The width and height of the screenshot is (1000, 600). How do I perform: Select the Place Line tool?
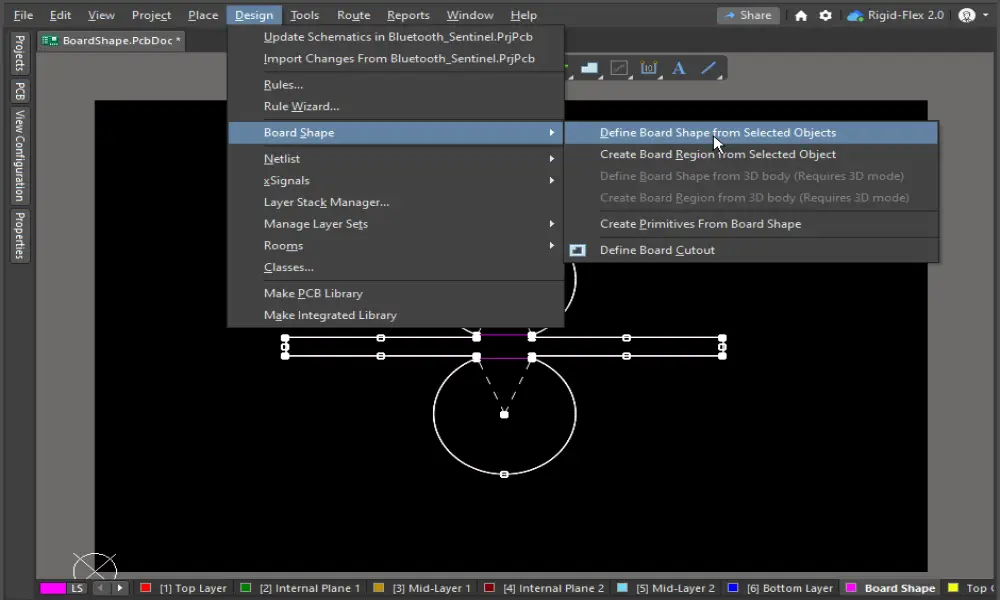click(709, 68)
